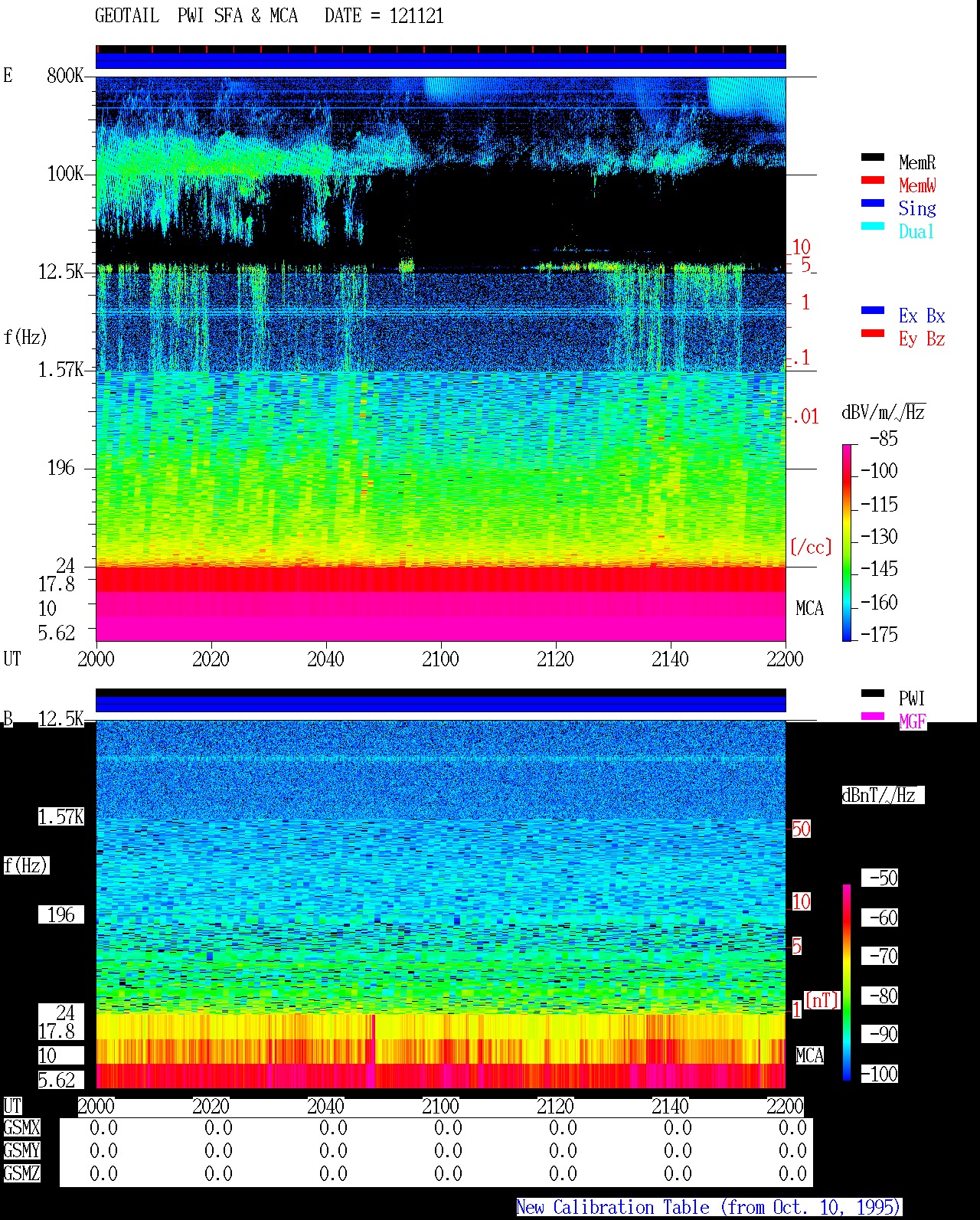Click the Dual legend text
Image resolution: width=980 pixels, height=1220 pixels.
coord(917,231)
